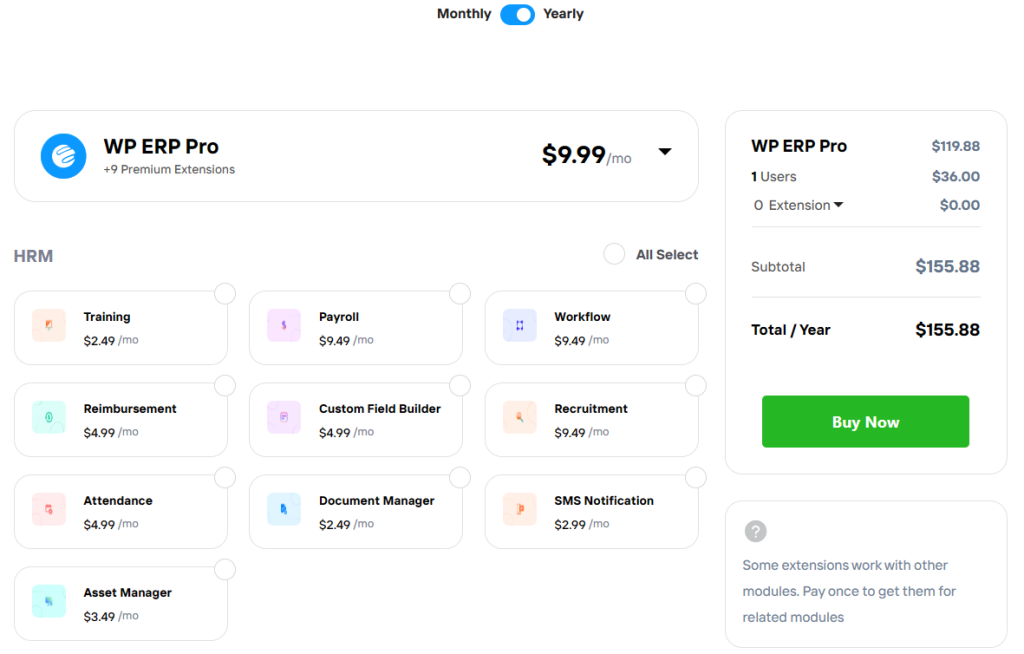Click the 1 Users count field
This screenshot has height=654, width=1024.
(x=774, y=176)
